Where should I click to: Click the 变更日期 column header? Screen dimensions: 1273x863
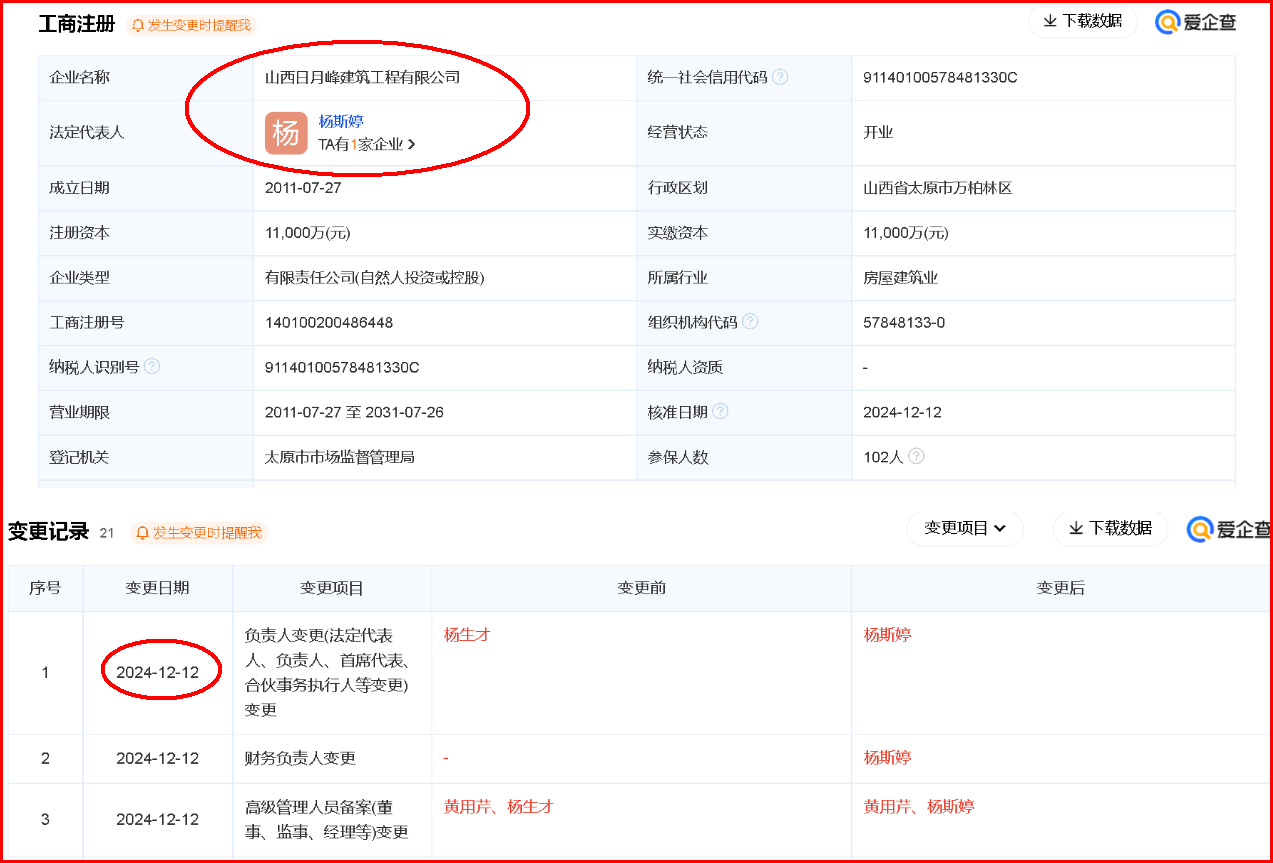[x=157, y=588]
